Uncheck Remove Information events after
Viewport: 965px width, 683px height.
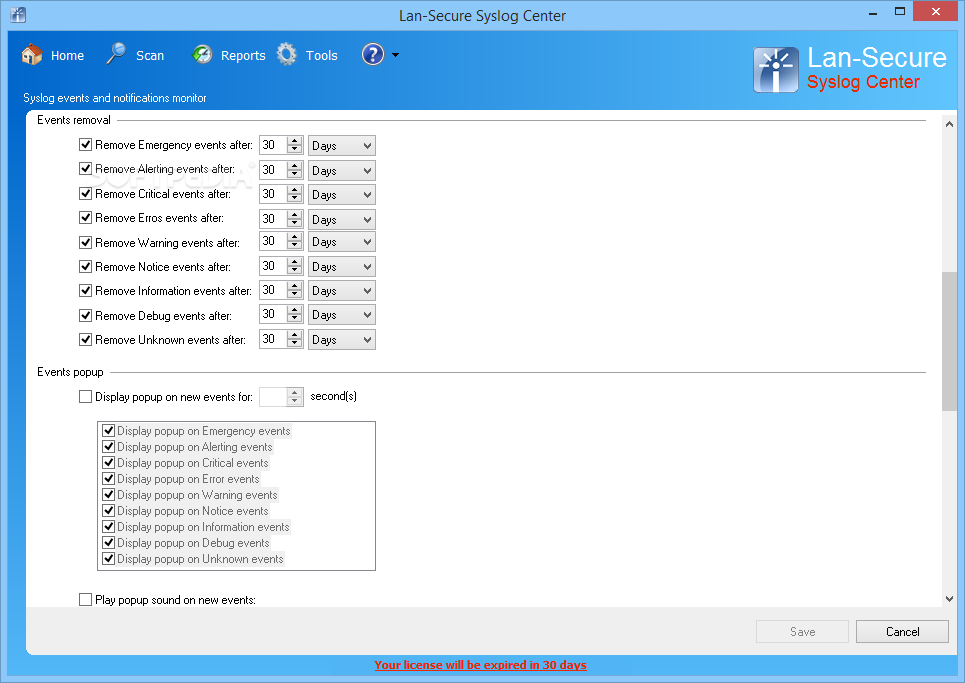86,290
